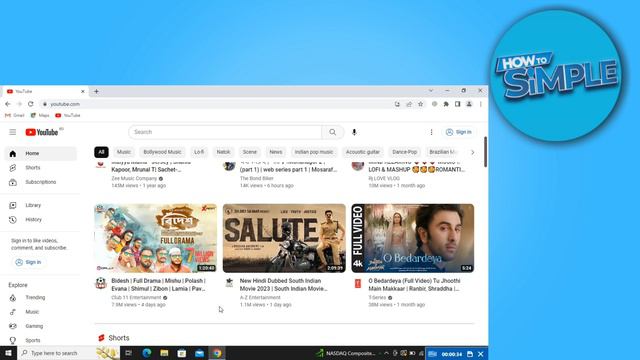640x360 pixels.
Task: Open a new browser tab
Action: click(x=96, y=91)
